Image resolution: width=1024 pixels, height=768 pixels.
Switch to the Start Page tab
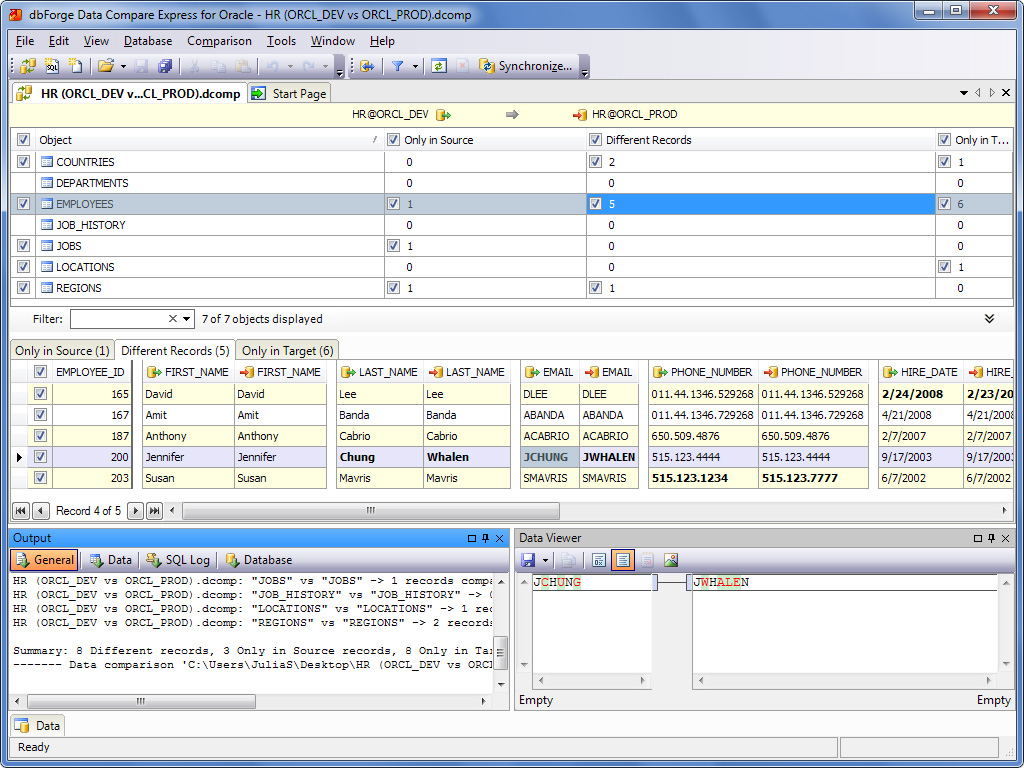(x=289, y=93)
